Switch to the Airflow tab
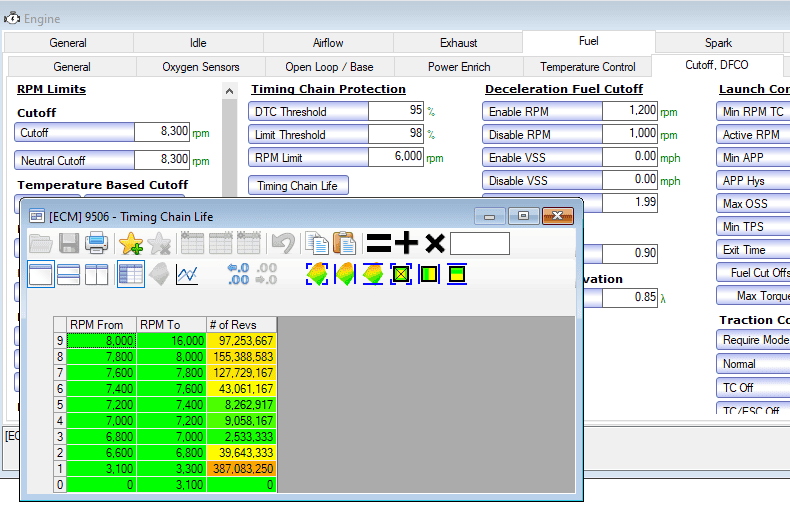The width and height of the screenshot is (790, 507). tap(328, 43)
